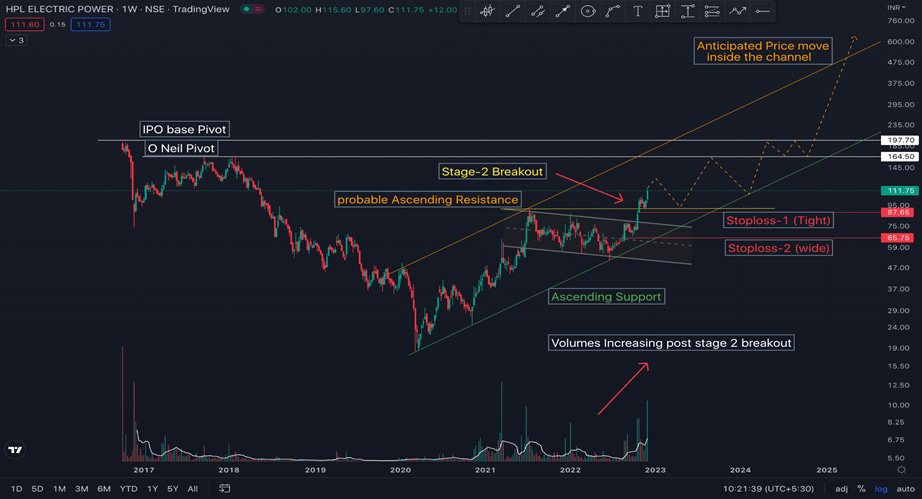Click the blue buy price 111.75 button
Viewport: 922px width, 499px height.
tap(91, 25)
